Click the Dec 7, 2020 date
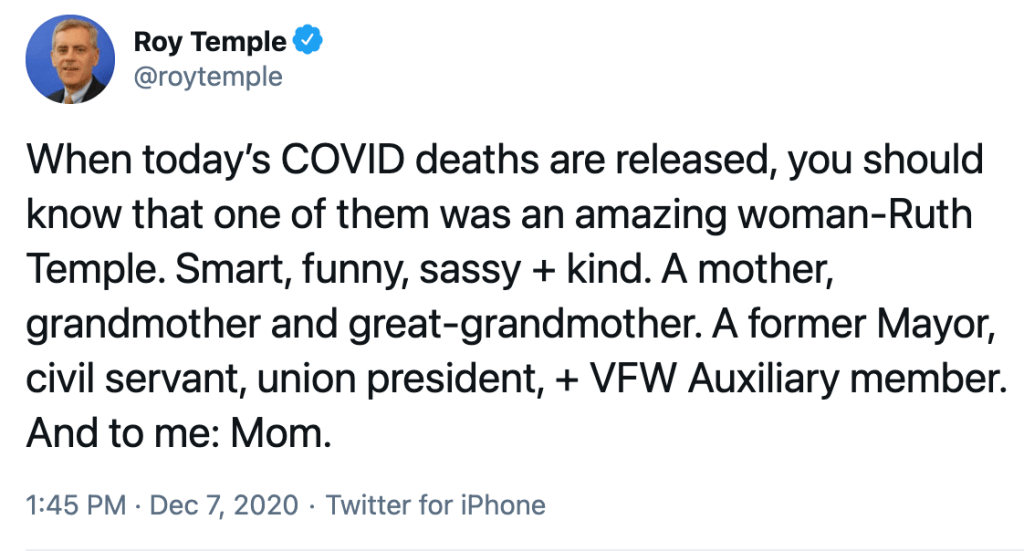Viewport: 1024px width, 551px height. pos(223,505)
